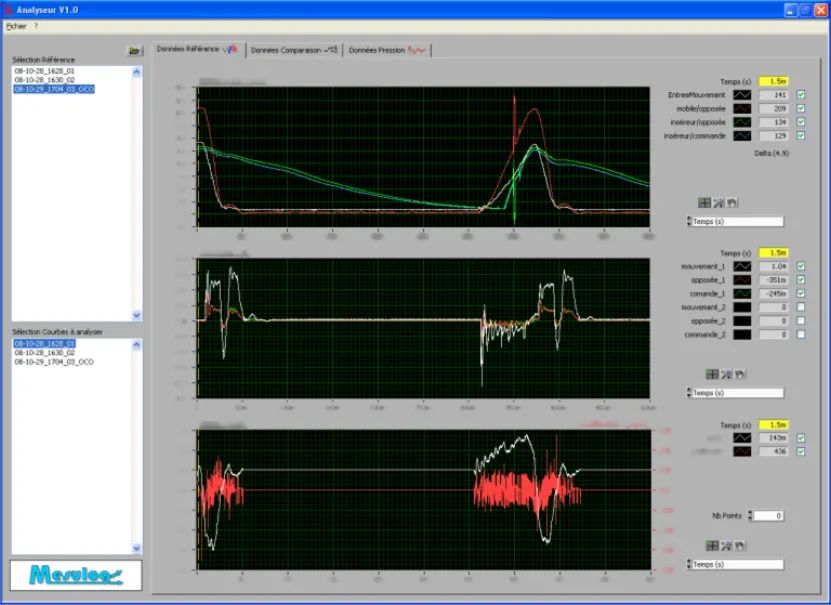Image resolution: width=831 pixels, height=605 pixels.
Task: Click bottom graph yellow Temps value 1.5m
Action: [774, 425]
